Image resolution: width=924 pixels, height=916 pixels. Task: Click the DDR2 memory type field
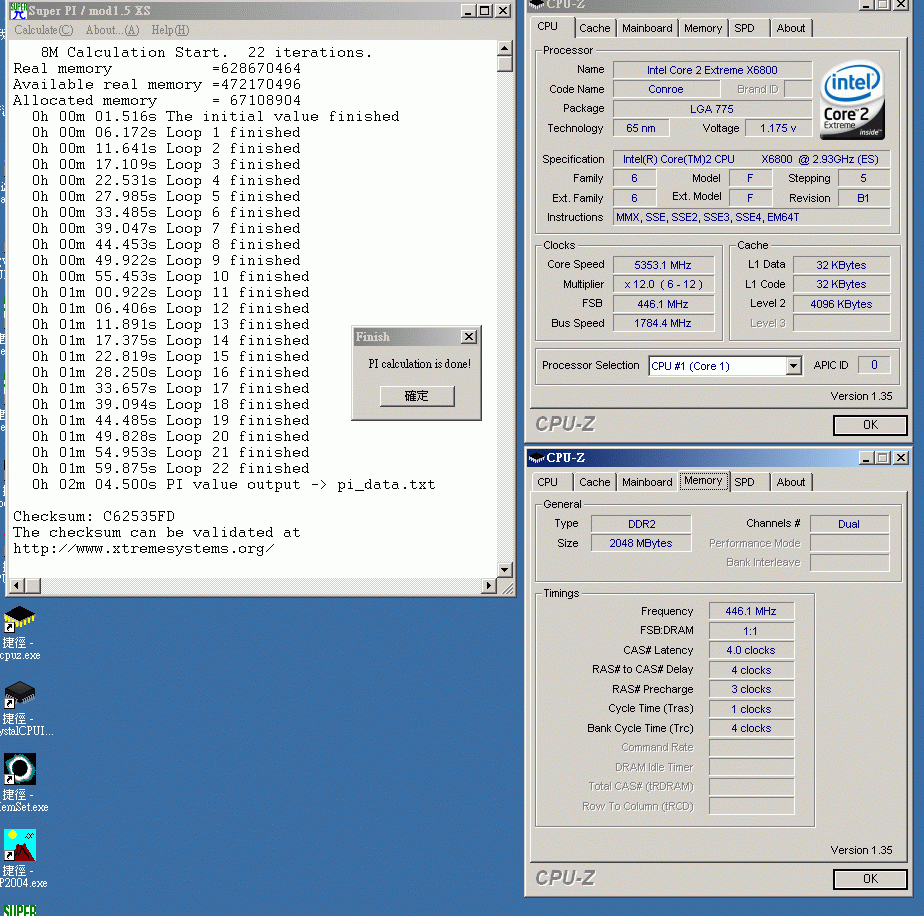click(641, 524)
